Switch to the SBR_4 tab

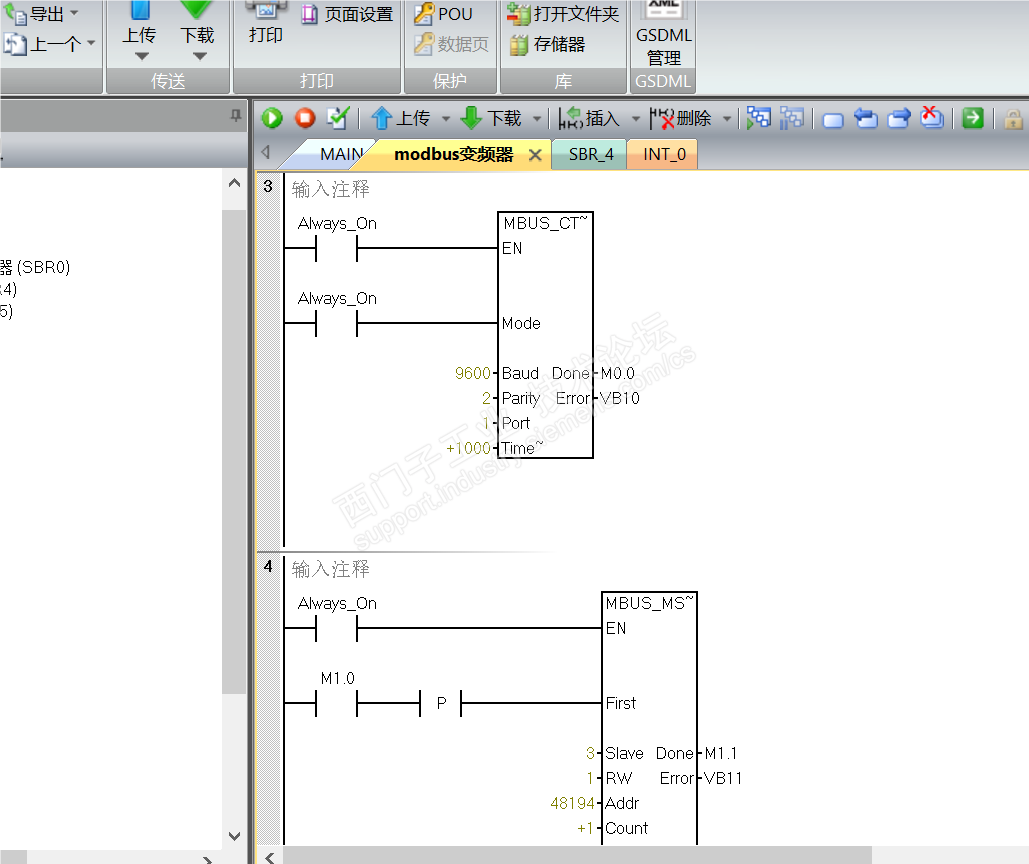tap(591, 154)
